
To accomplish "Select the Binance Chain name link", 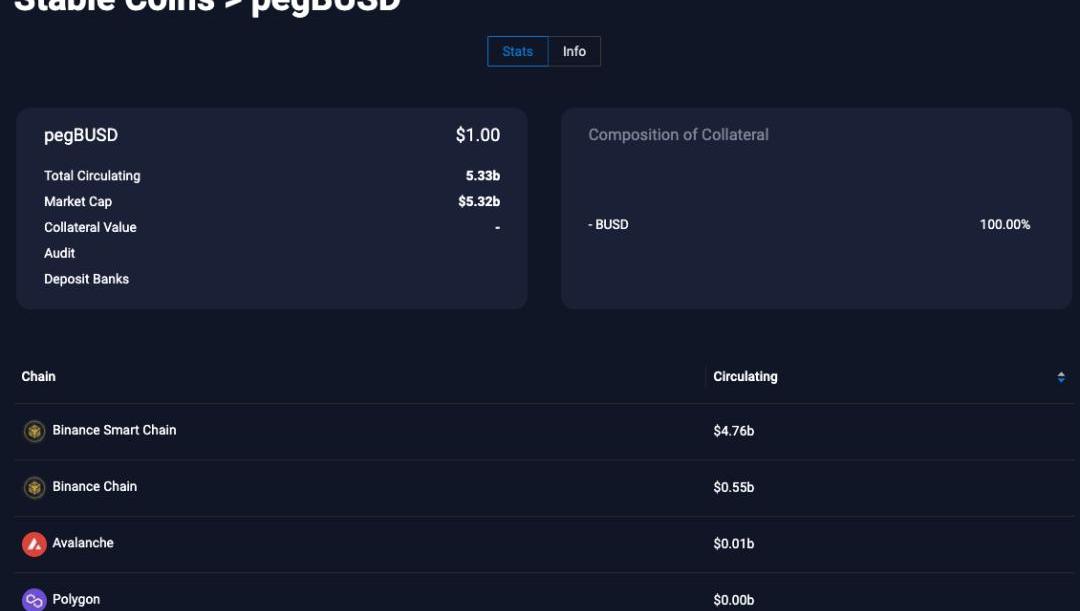I will [x=95, y=486].
